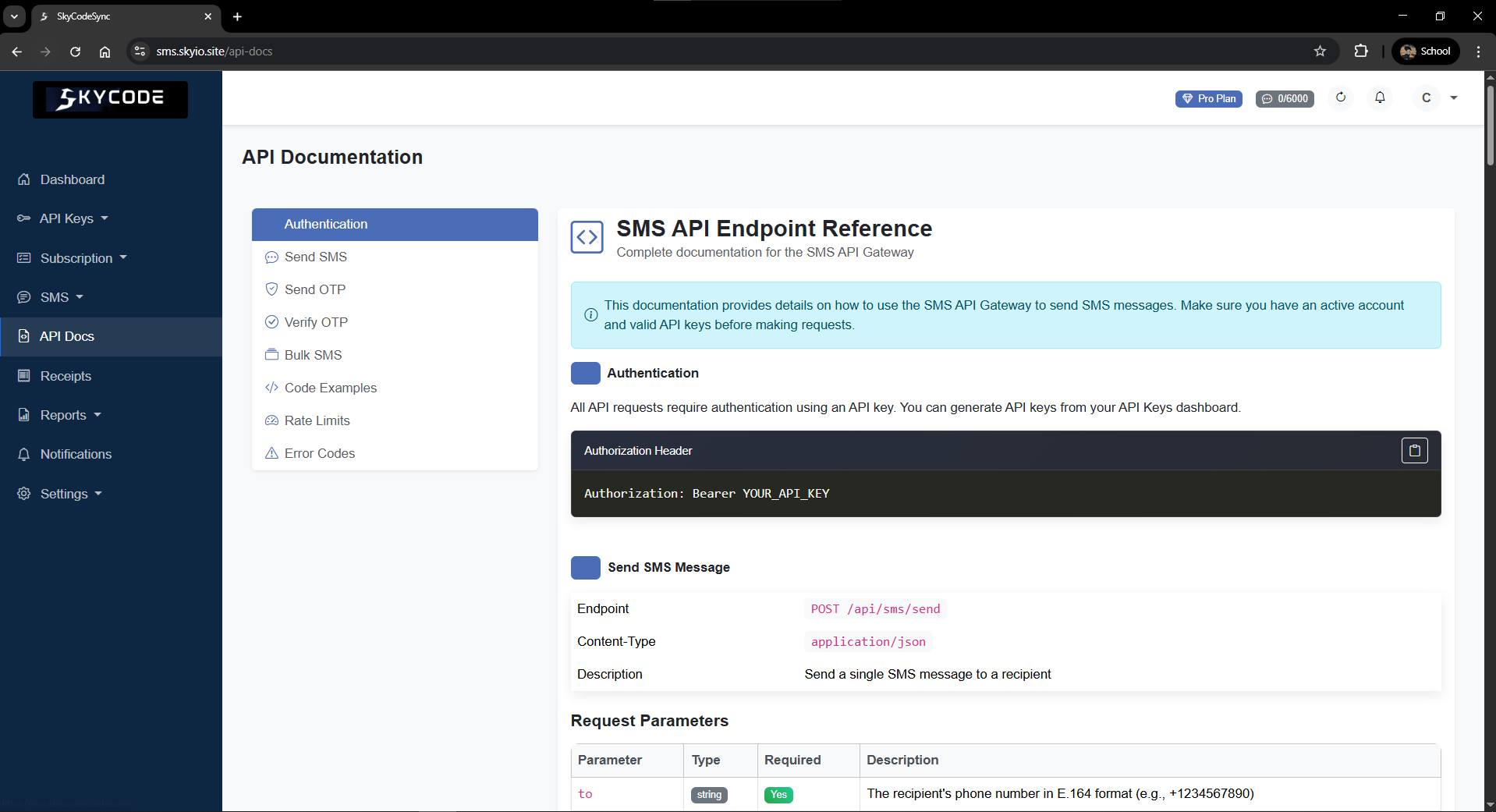Click the info icon in the notice
Image resolution: width=1496 pixels, height=812 pixels.
[x=590, y=315]
